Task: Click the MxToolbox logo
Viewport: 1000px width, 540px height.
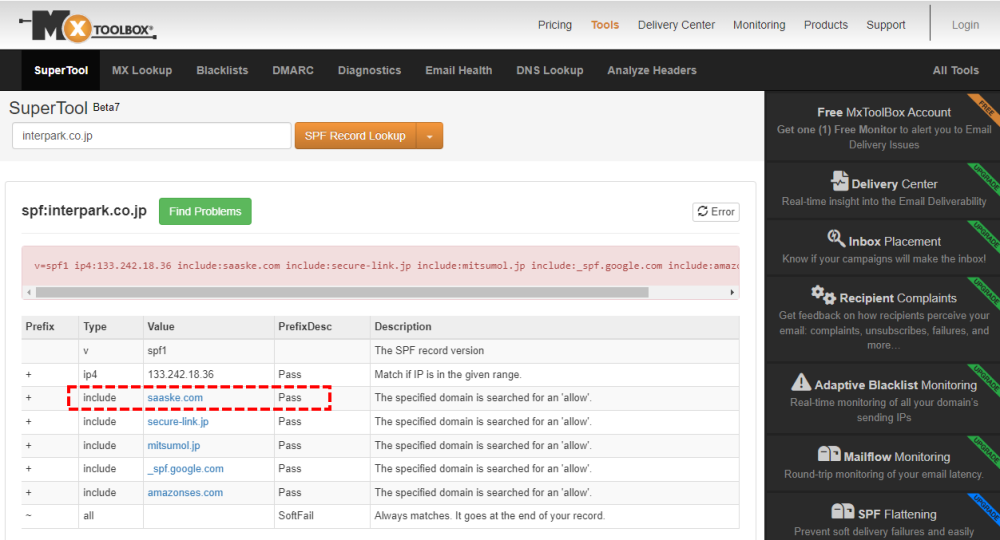Action: 93,26
